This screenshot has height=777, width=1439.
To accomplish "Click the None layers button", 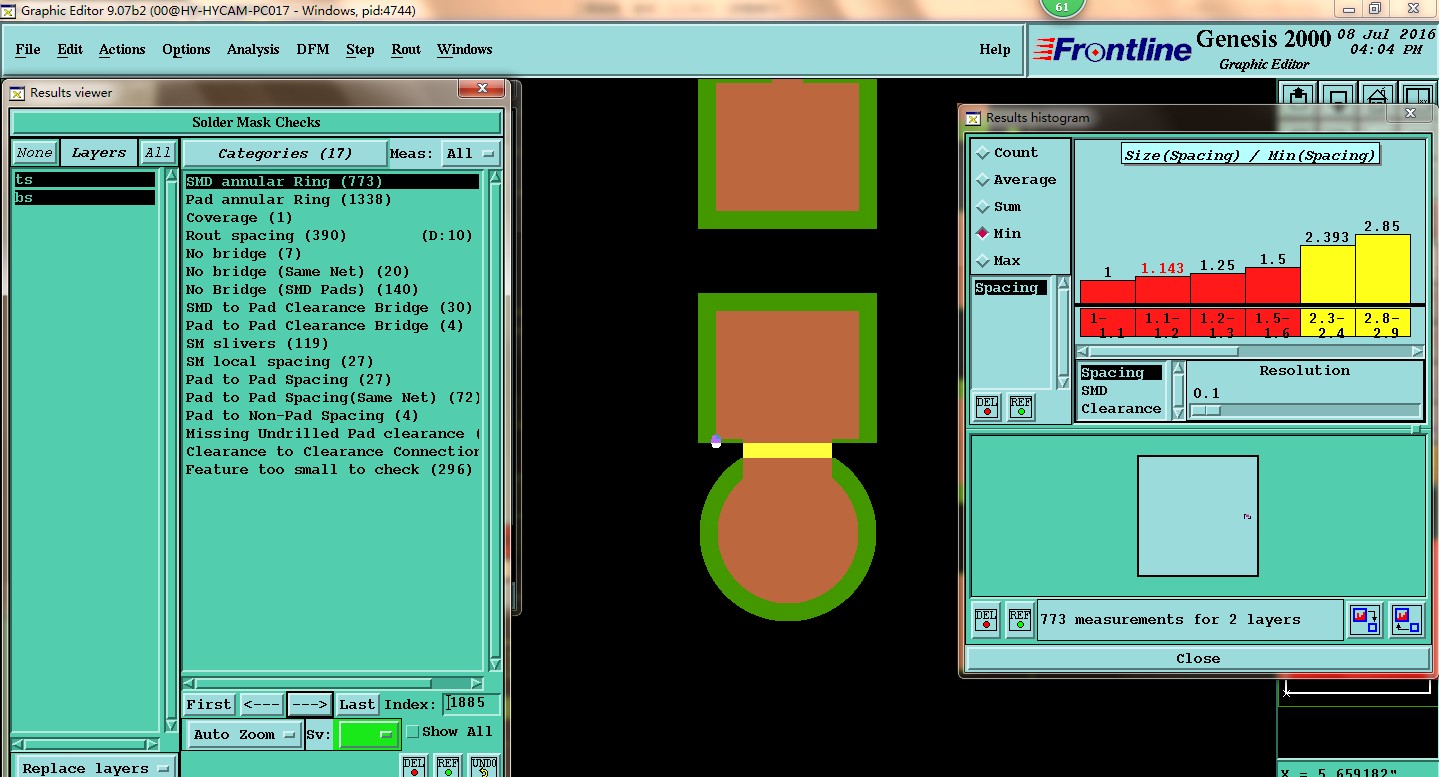I will coord(34,153).
